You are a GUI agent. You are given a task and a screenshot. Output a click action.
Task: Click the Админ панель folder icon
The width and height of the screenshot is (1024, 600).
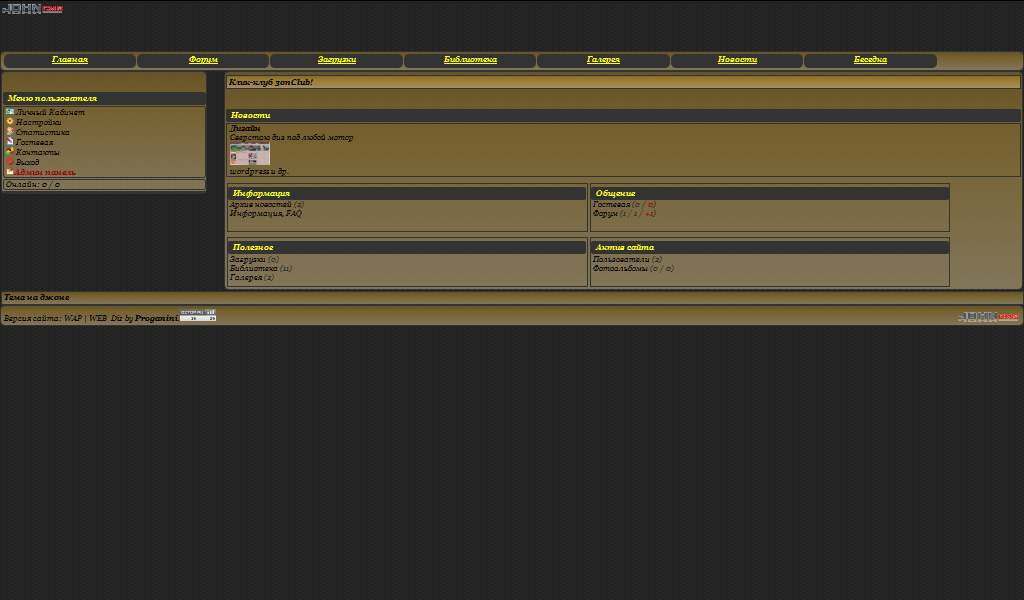[10, 172]
